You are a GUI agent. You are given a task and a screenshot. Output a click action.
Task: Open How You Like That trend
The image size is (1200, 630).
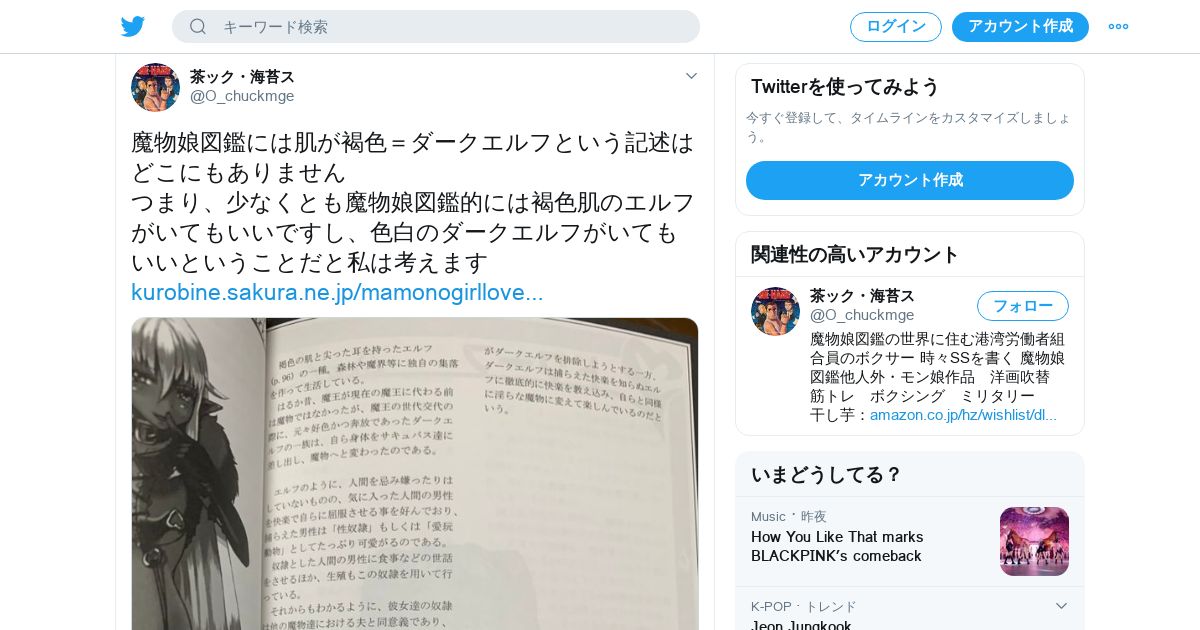[837, 546]
